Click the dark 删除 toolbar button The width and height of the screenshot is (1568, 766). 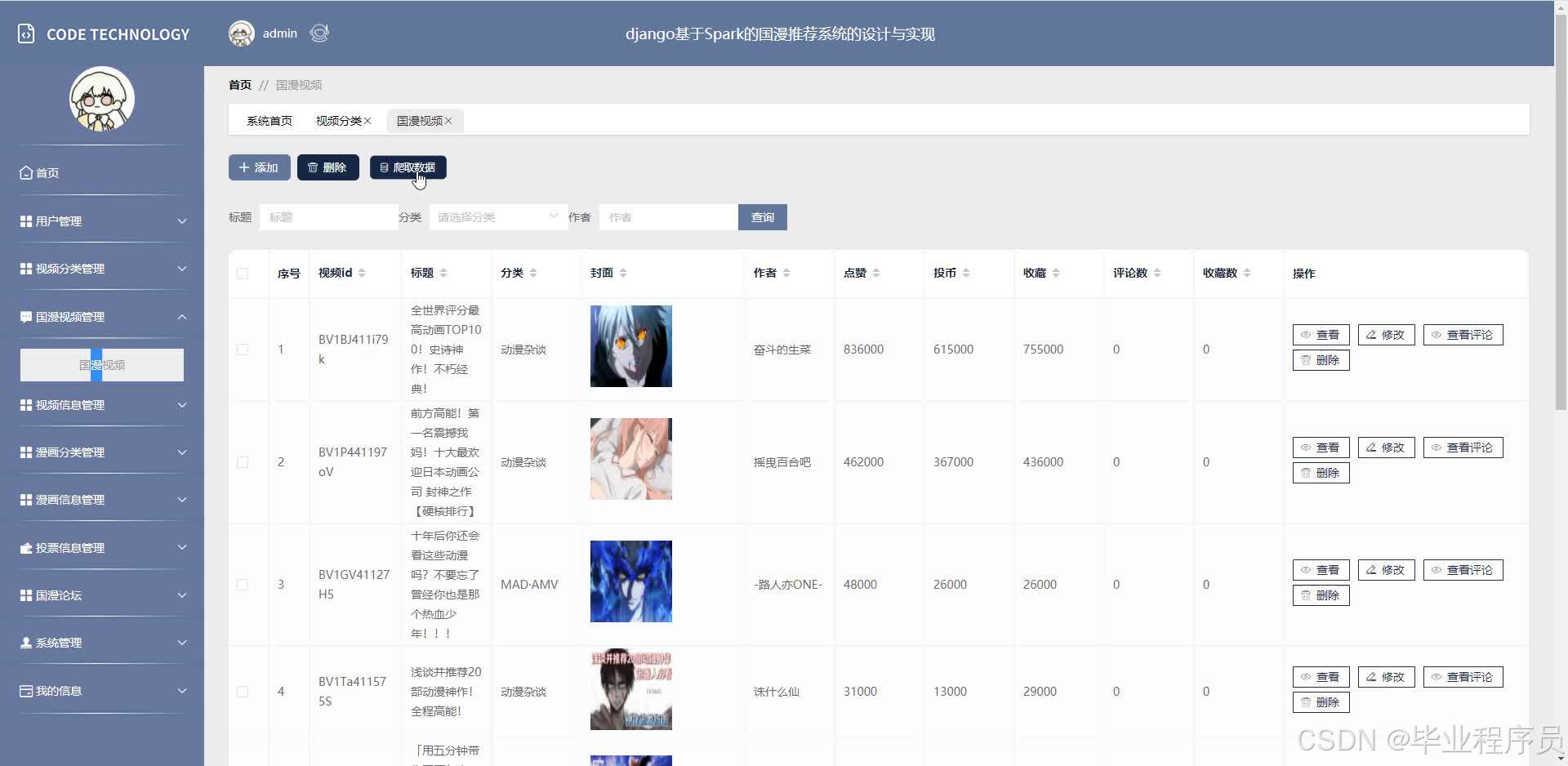click(328, 167)
